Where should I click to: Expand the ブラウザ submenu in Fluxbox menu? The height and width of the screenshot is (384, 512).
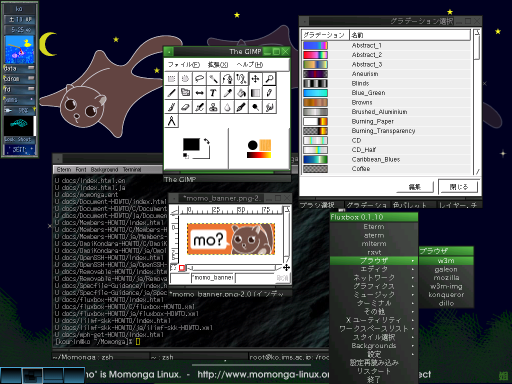374,261
